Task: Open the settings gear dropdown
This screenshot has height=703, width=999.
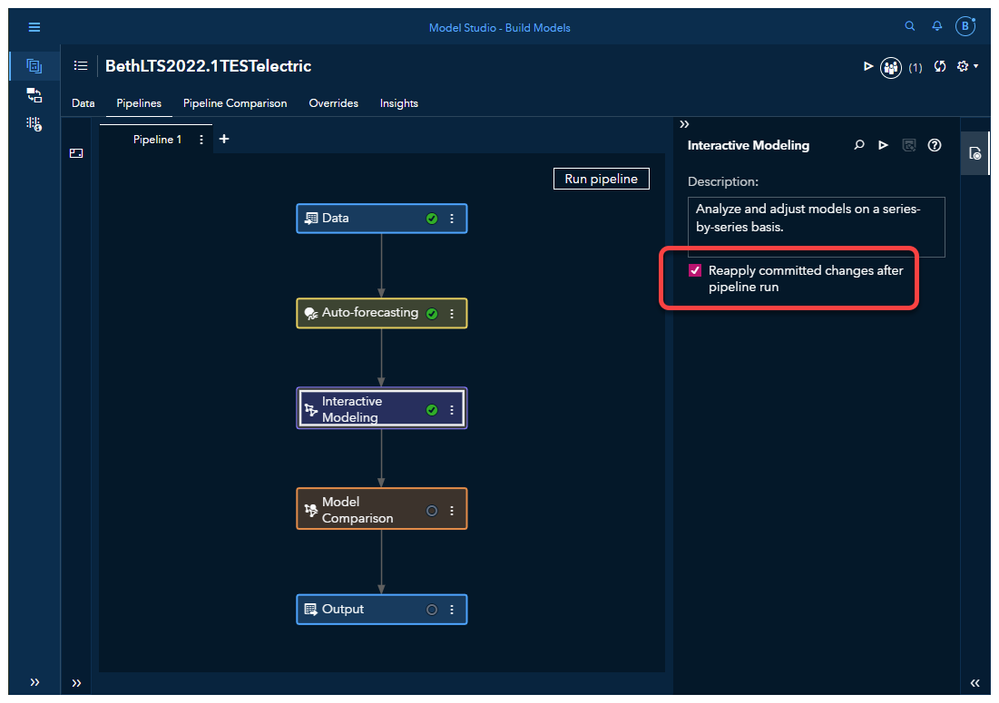Action: point(967,66)
